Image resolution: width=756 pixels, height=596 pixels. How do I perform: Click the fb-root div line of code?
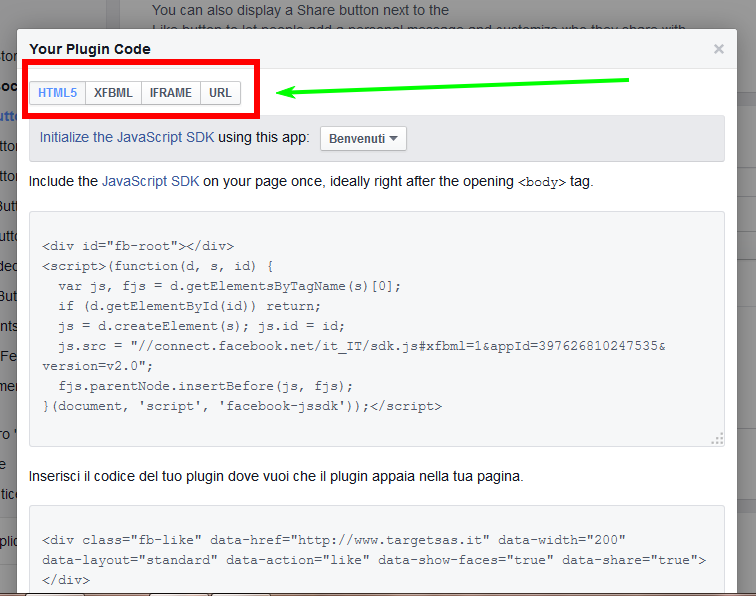(x=137, y=246)
